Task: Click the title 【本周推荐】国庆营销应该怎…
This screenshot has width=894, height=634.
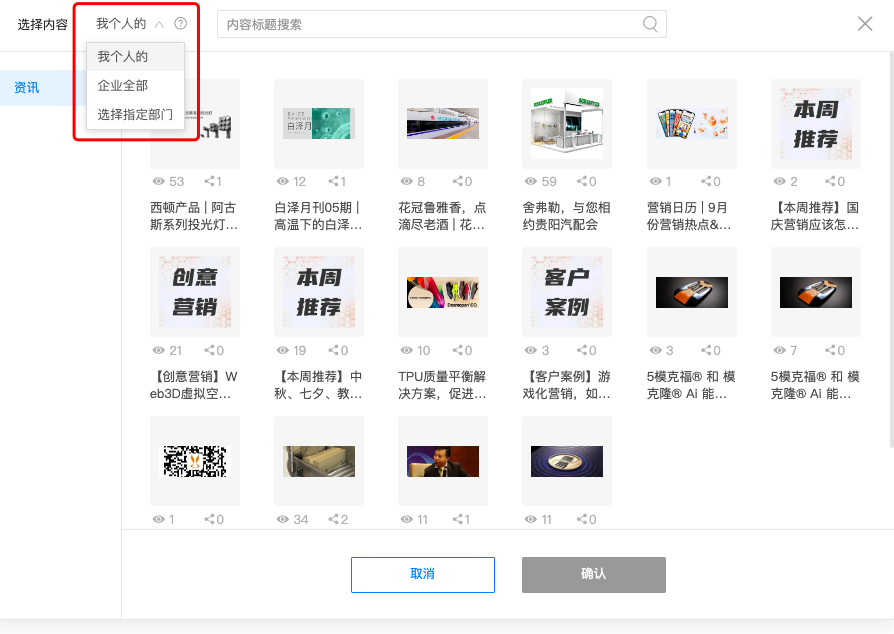Action: click(815, 216)
